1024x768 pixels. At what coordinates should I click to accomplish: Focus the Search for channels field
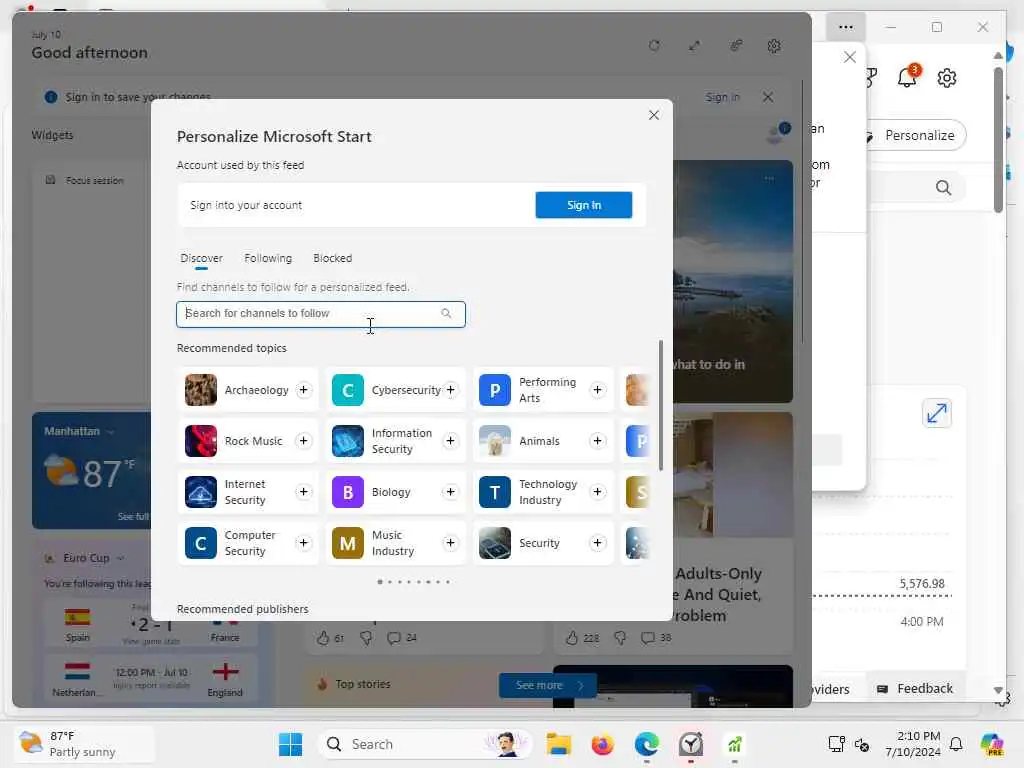click(321, 314)
